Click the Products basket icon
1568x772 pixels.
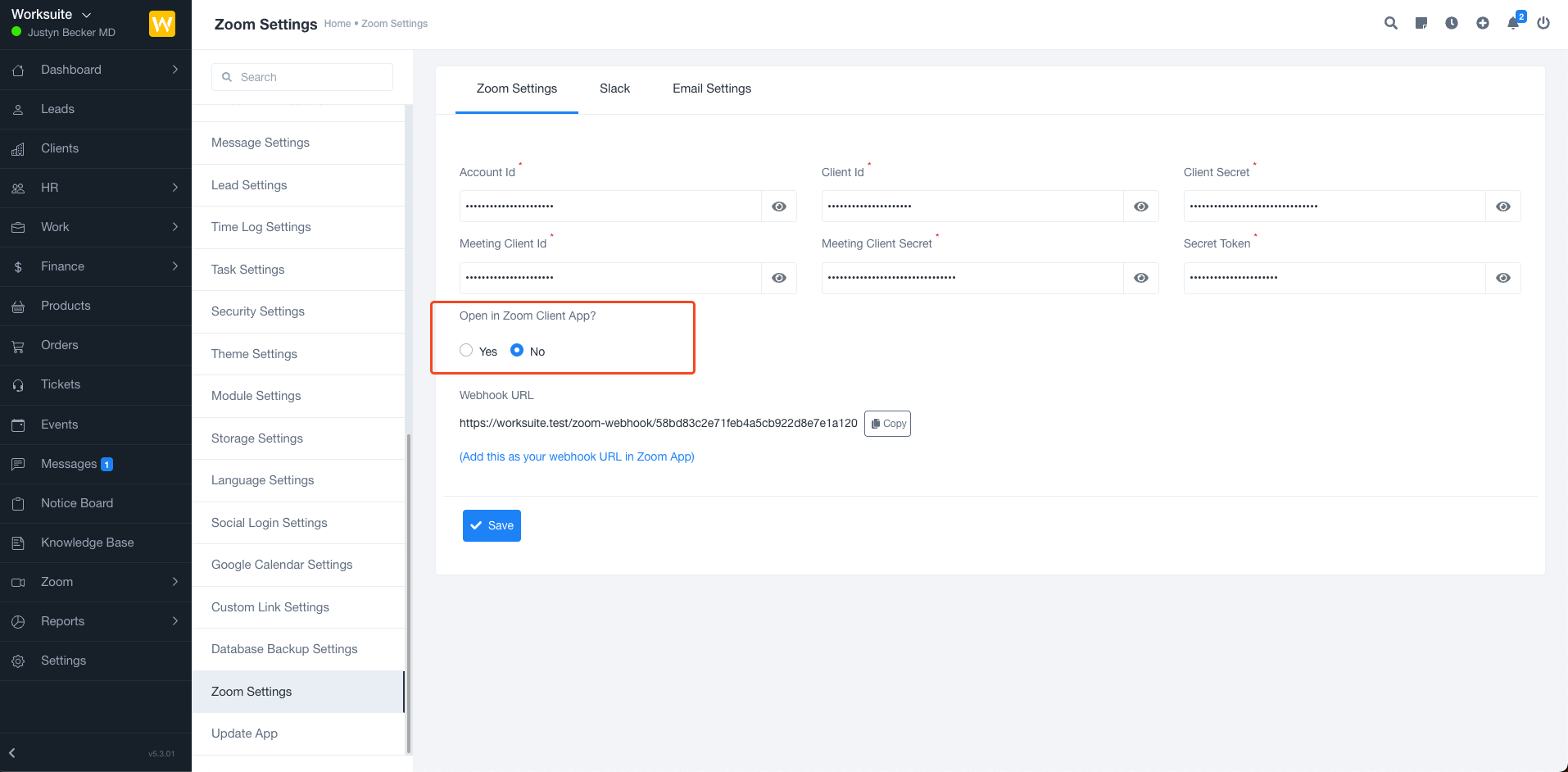click(18, 307)
